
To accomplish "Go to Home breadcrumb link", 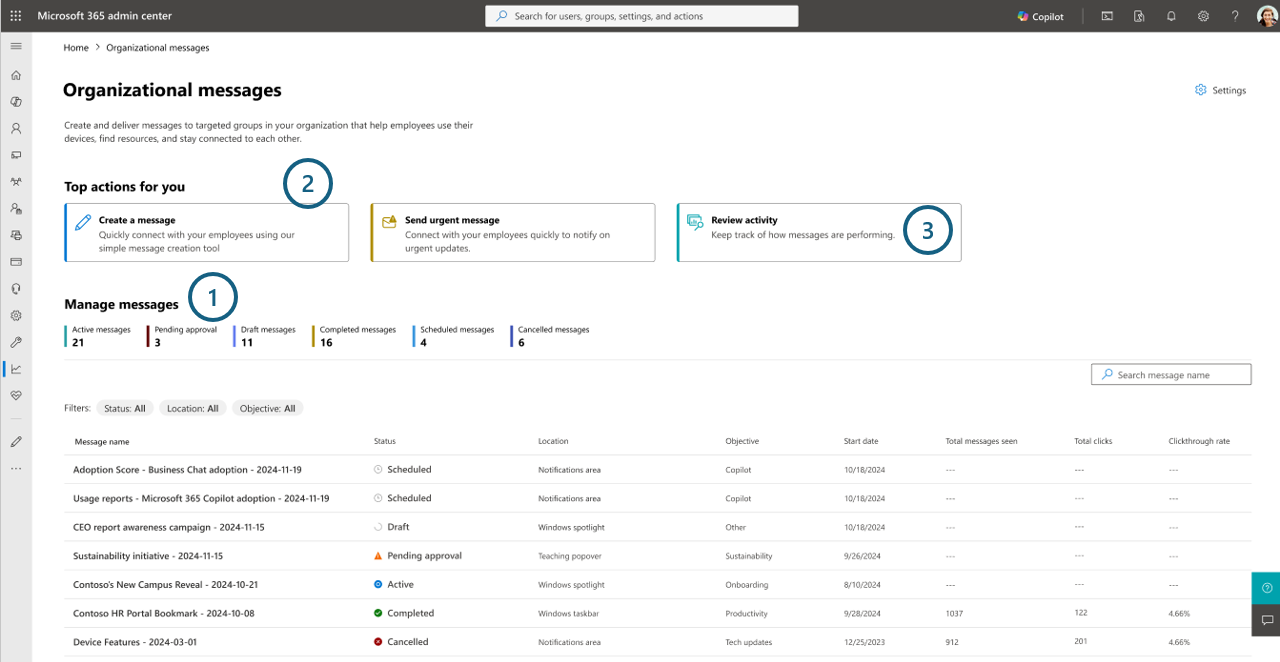I will point(76,47).
